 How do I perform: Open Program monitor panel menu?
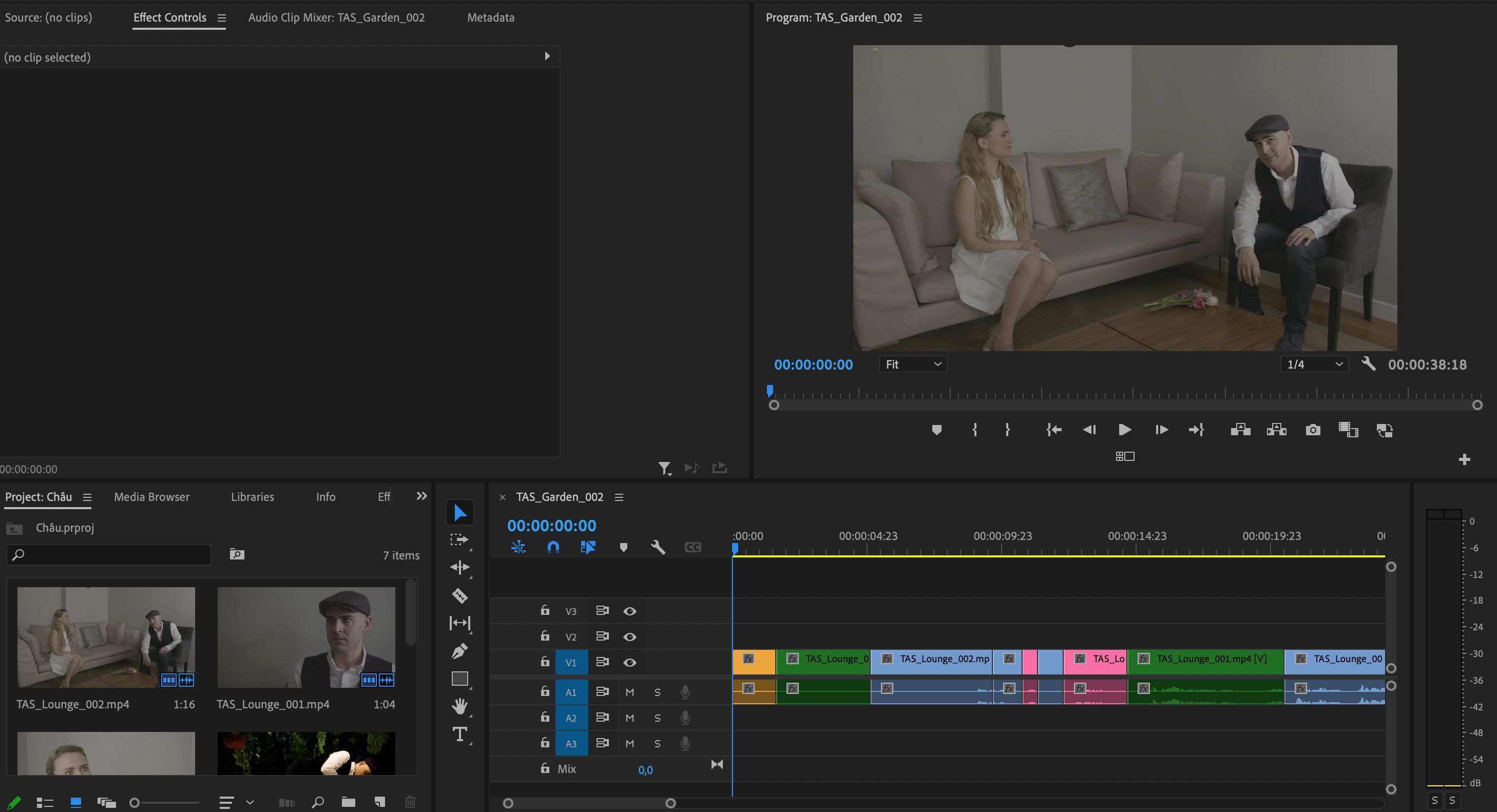[917, 18]
